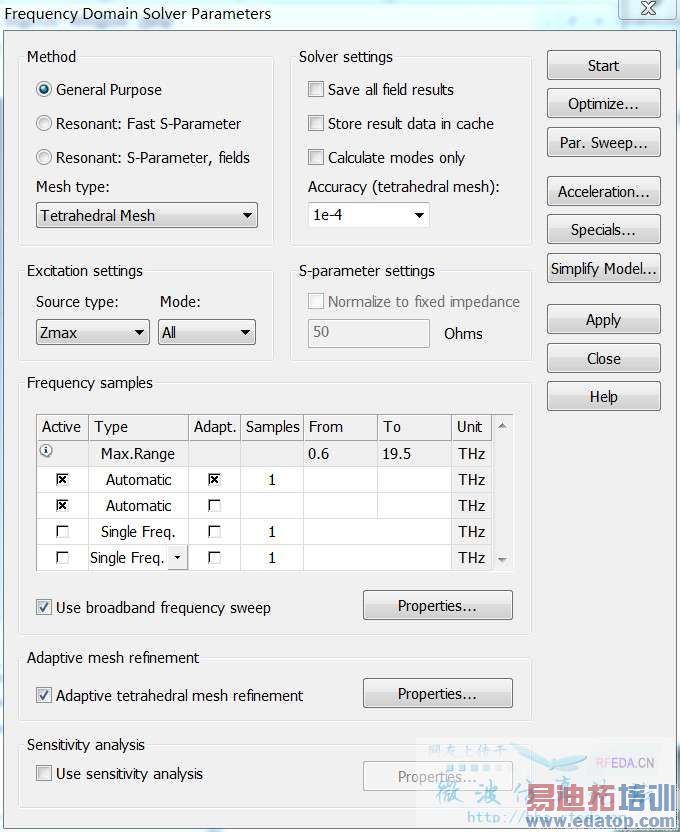The width and height of the screenshot is (680, 832).
Task: Open the Acceleration settings
Action: 603,192
